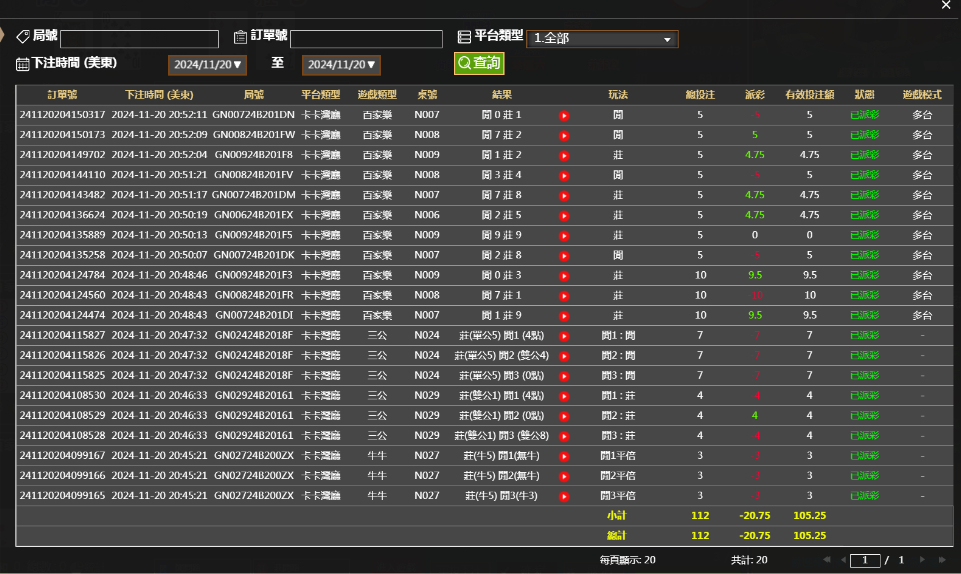961x574 pixels.
Task: Jump to first page arrow
Action: (825, 561)
